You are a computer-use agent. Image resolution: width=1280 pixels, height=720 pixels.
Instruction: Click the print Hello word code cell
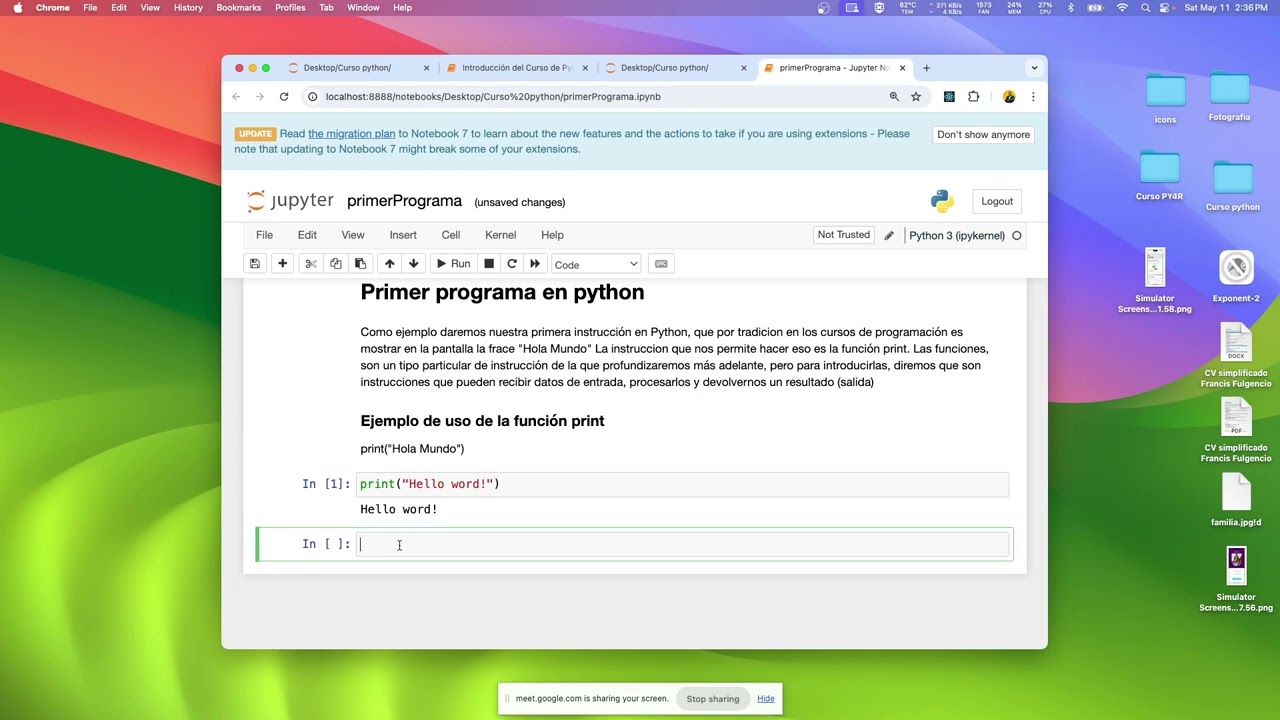682,484
